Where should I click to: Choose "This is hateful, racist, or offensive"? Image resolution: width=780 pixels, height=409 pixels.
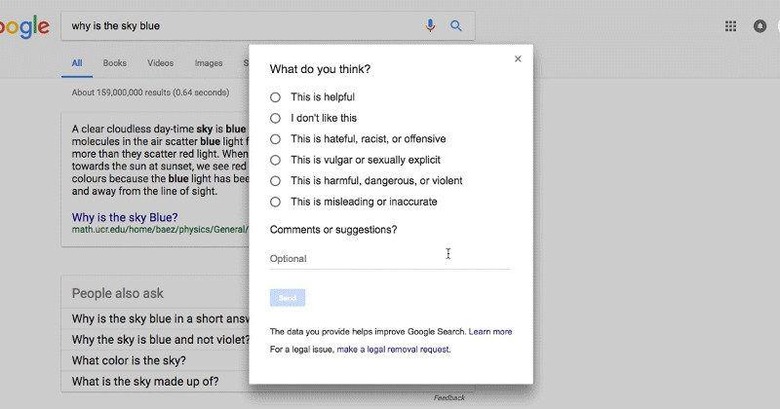click(275, 139)
